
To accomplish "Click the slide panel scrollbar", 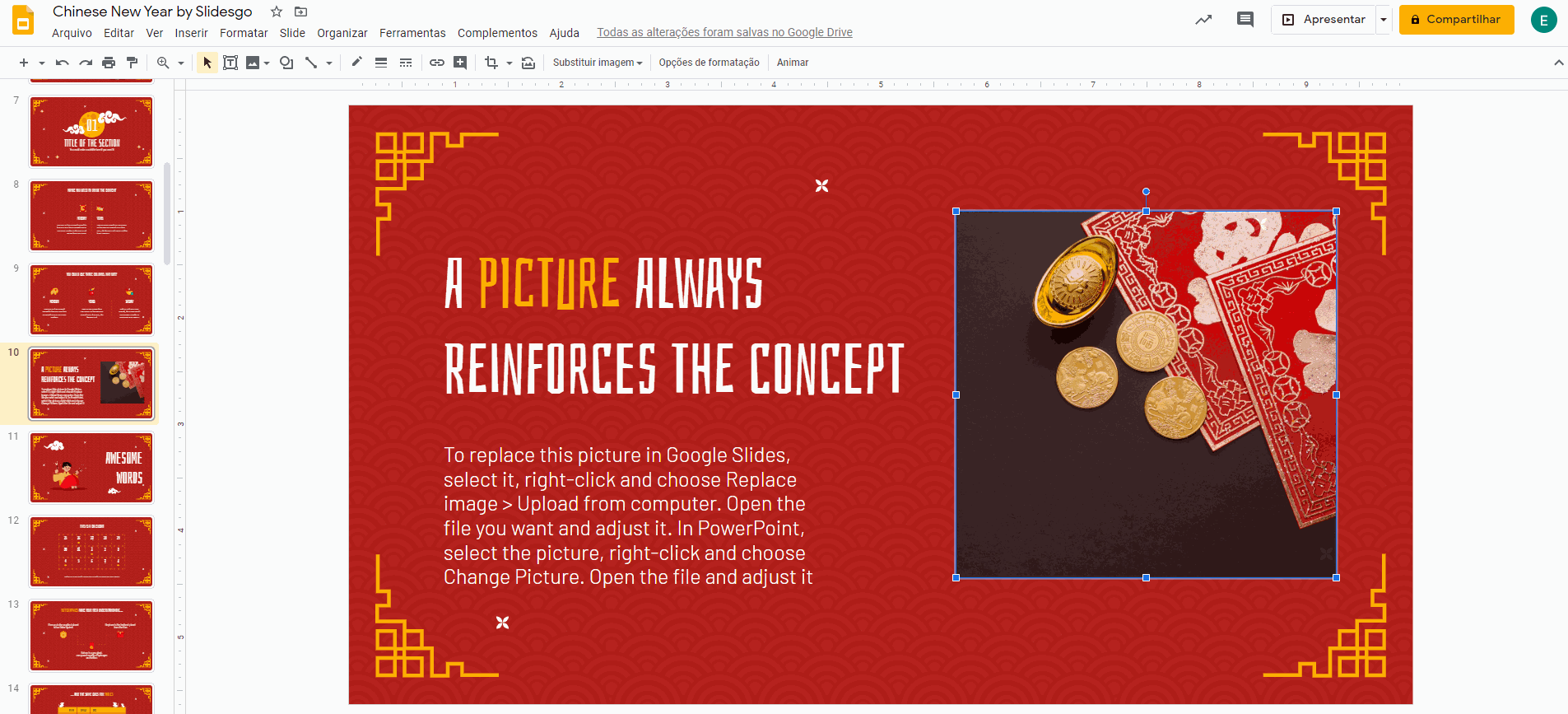I will (167, 214).
